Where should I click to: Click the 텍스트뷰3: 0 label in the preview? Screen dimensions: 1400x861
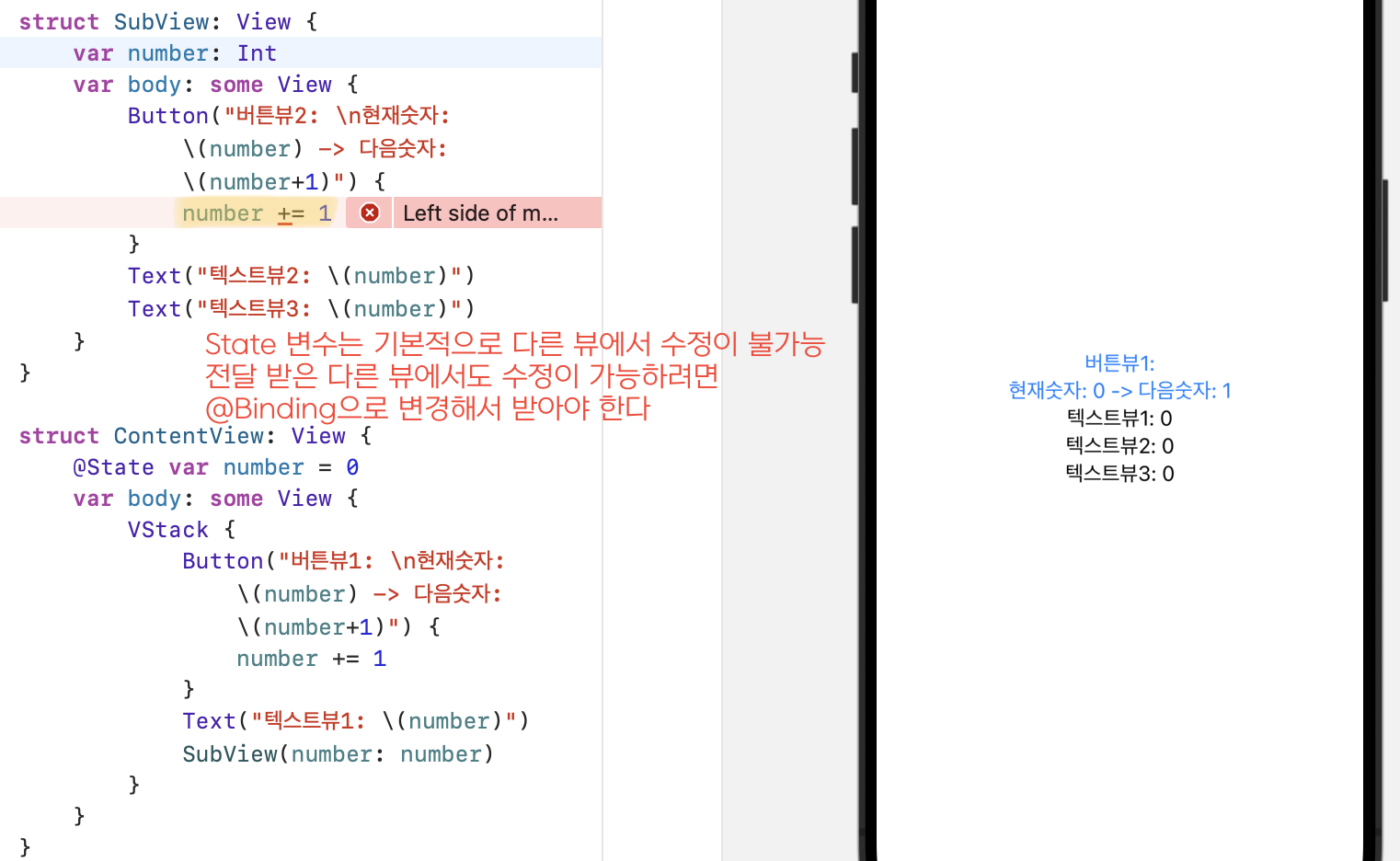[1119, 473]
